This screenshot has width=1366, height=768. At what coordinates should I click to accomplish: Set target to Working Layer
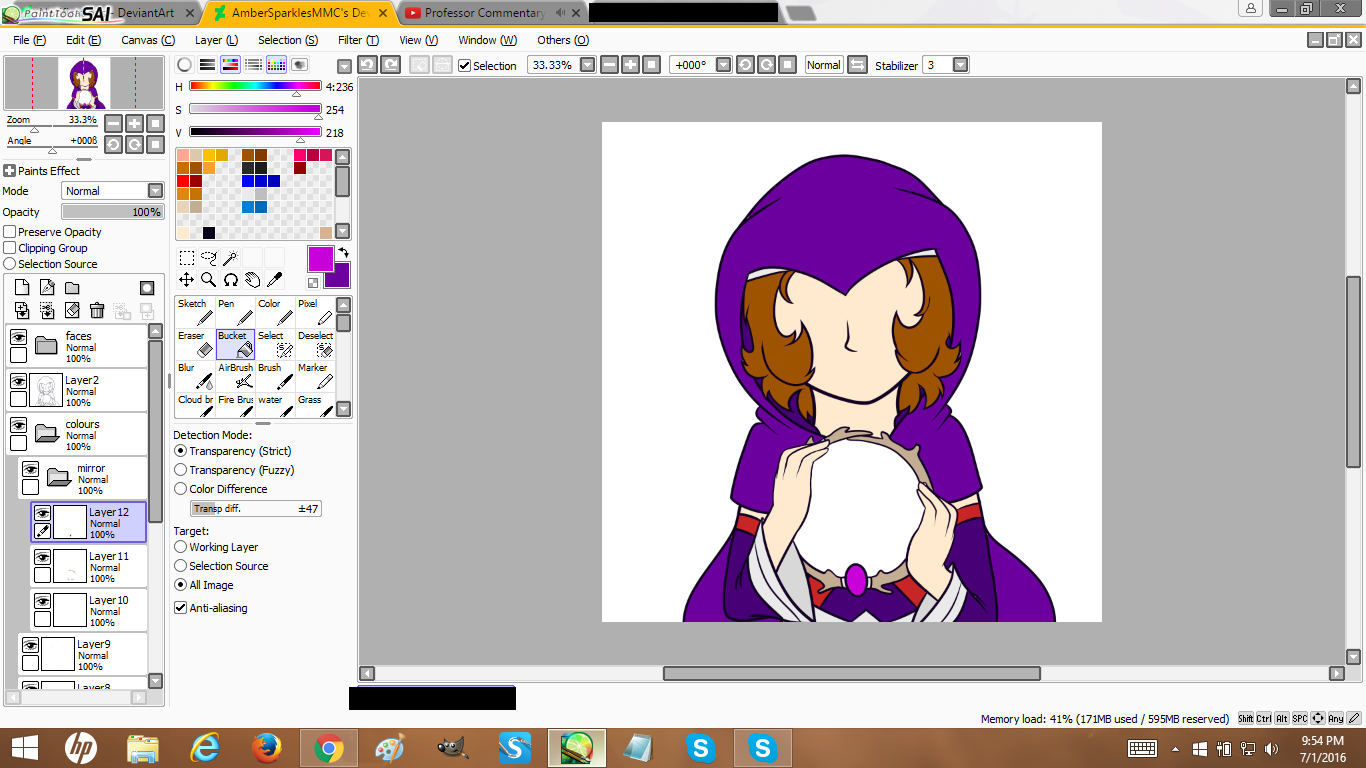point(181,547)
